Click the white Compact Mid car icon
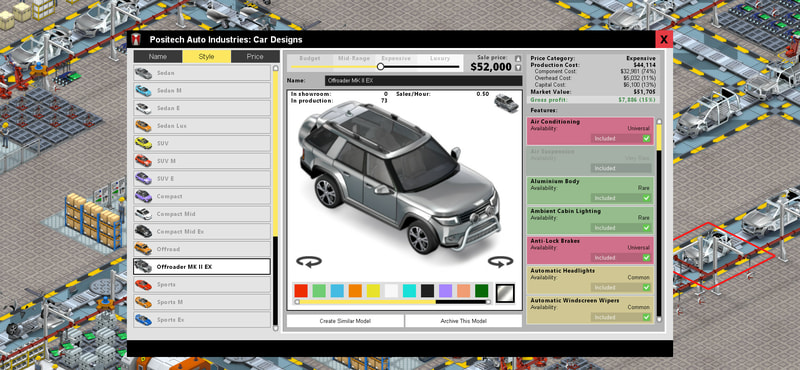800x370 pixels. point(143,214)
